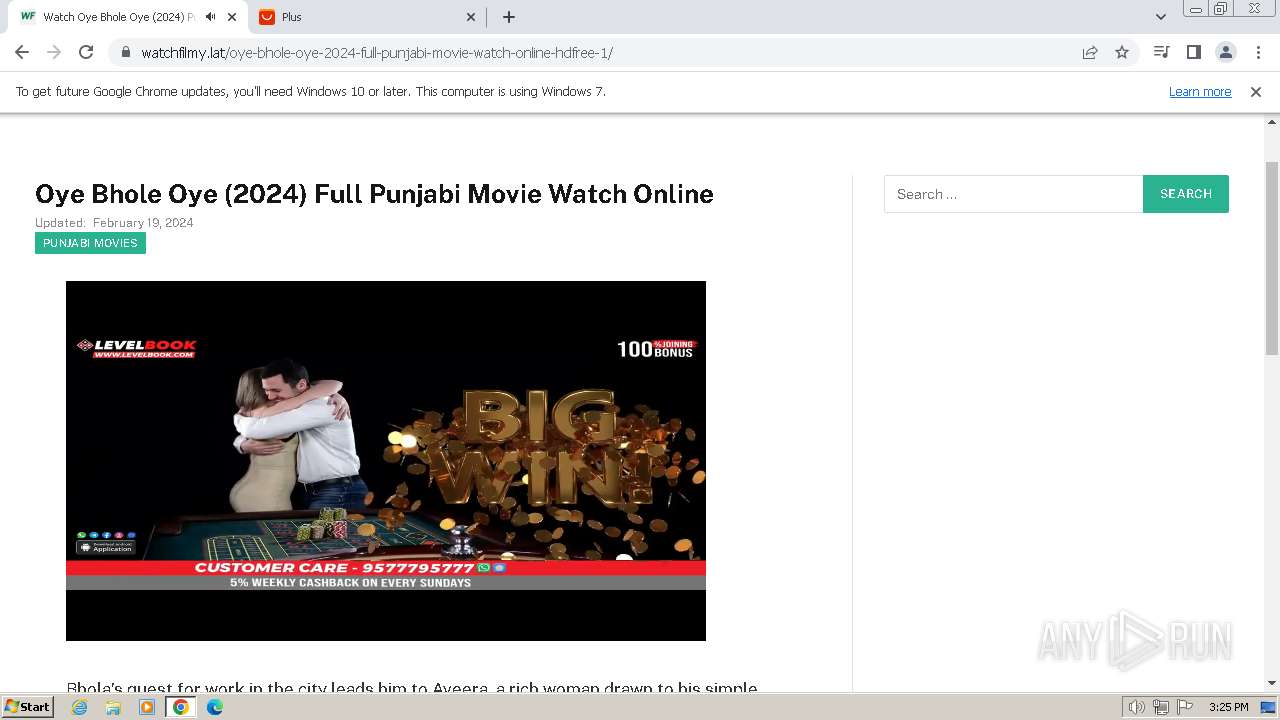Open Windows Media Player from the taskbar
This screenshot has width=1280, height=720.
[x=147, y=707]
